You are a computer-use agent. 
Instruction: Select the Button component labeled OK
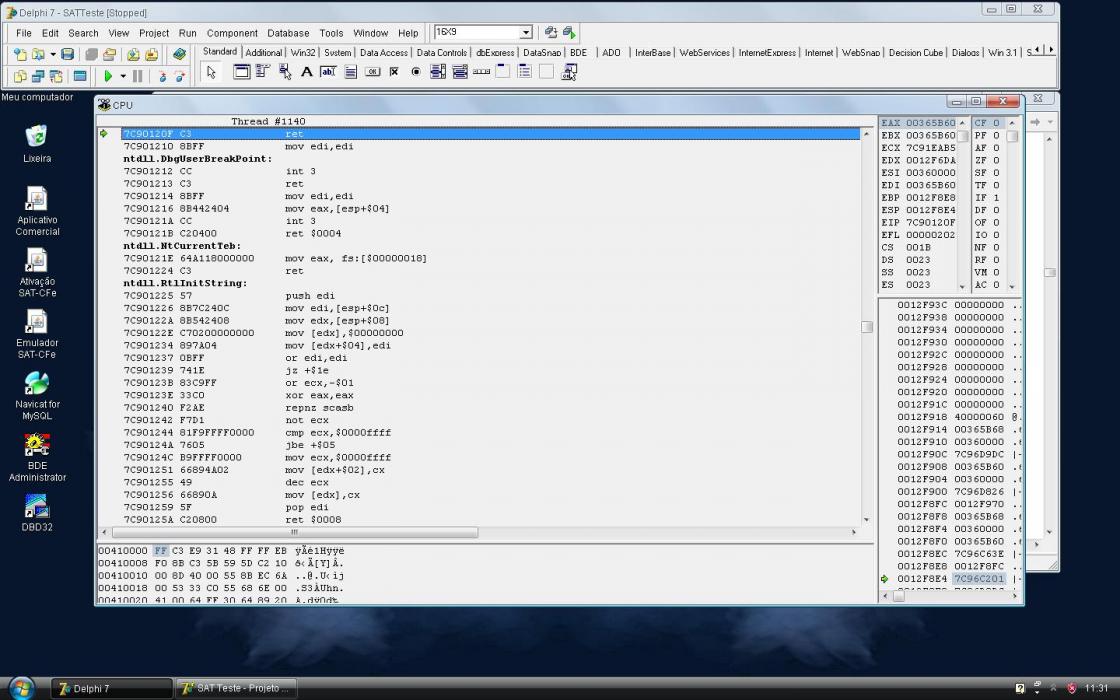coord(372,71)
